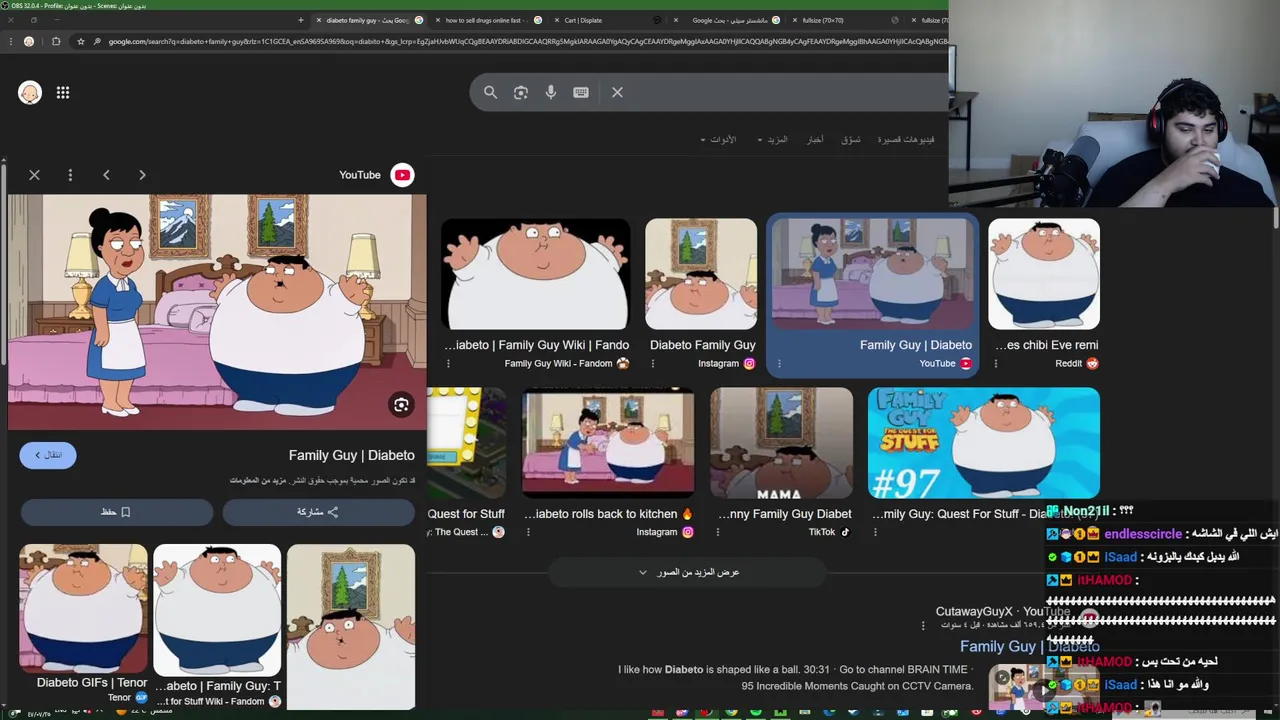Select the TikTok 'MAMA' Diabeto thumbnail

[781, 443]
